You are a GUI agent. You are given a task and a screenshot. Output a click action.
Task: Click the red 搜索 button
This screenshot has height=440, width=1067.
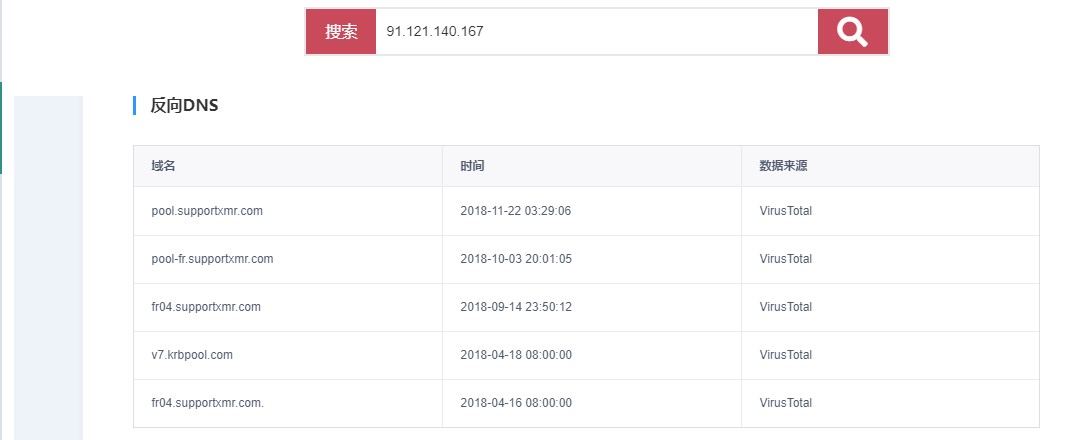341,31
